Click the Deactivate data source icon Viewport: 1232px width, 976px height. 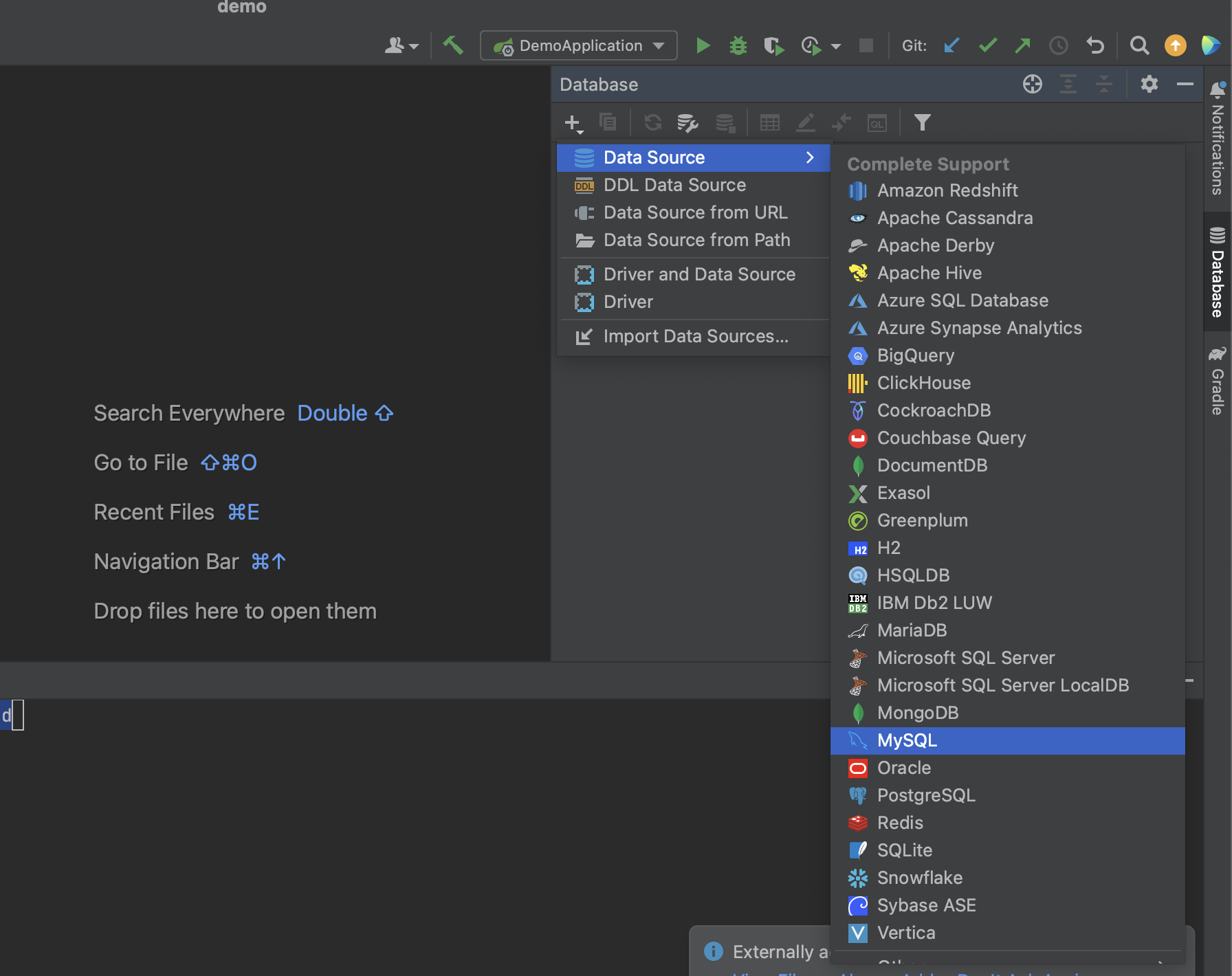[x=725, y=122]
